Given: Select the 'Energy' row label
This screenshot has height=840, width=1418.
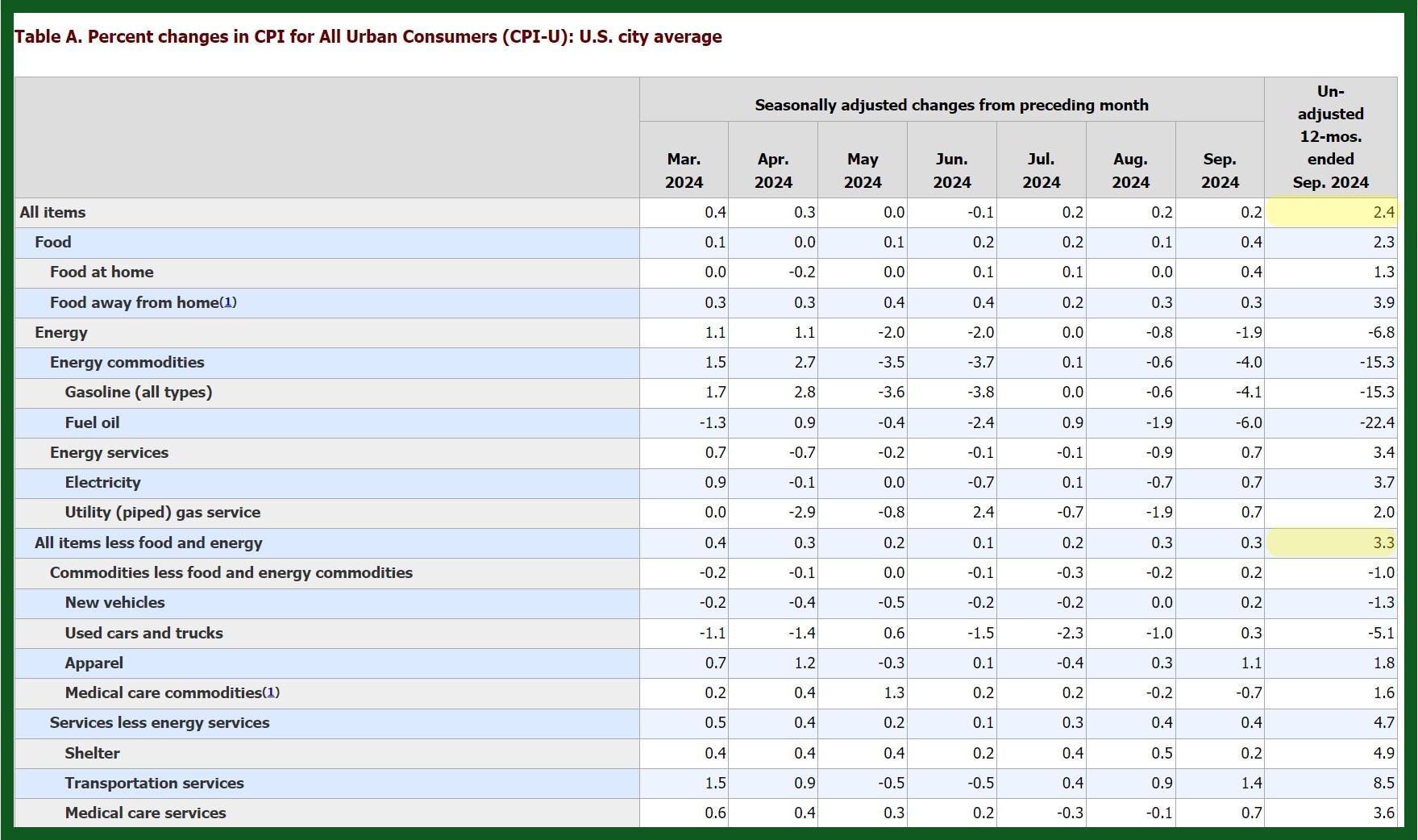Looking at the screenshot, I should (61, 332).
